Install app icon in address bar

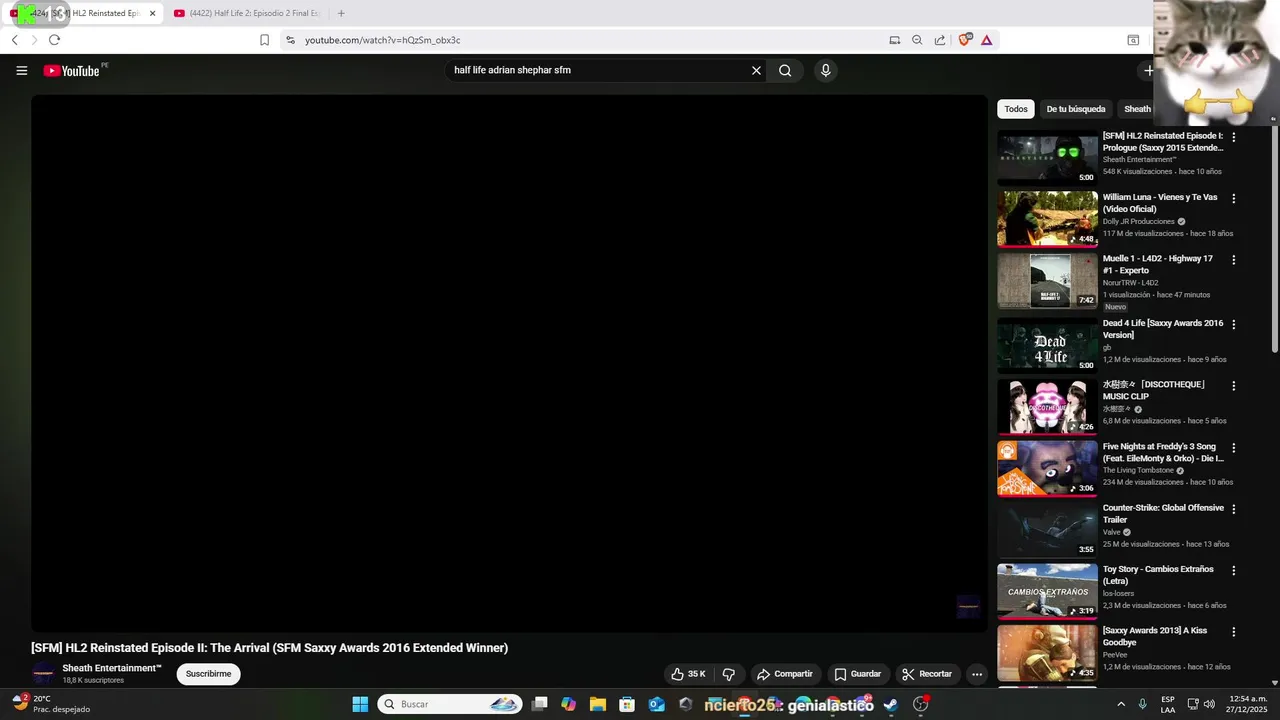click(x=894, y=40)
